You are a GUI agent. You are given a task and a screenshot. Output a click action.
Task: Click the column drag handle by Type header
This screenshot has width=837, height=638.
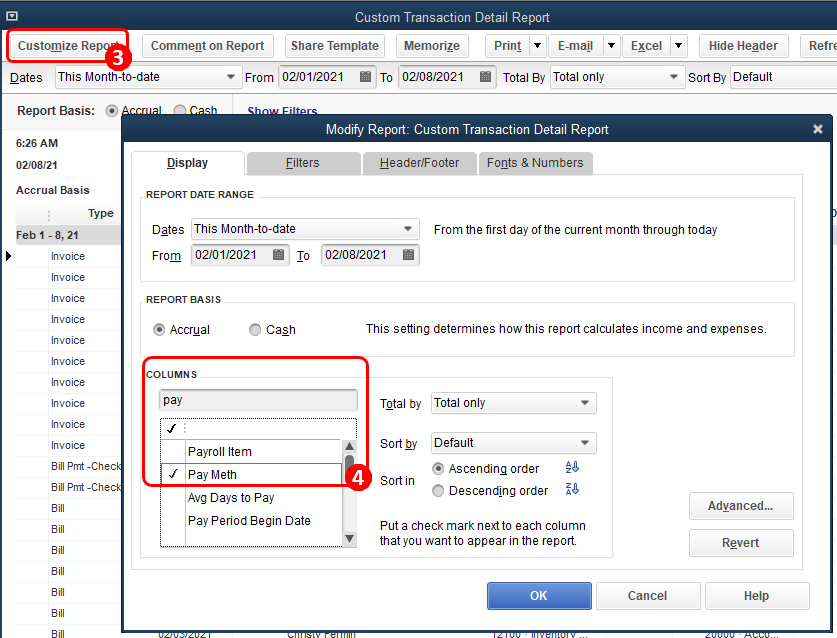49,215
